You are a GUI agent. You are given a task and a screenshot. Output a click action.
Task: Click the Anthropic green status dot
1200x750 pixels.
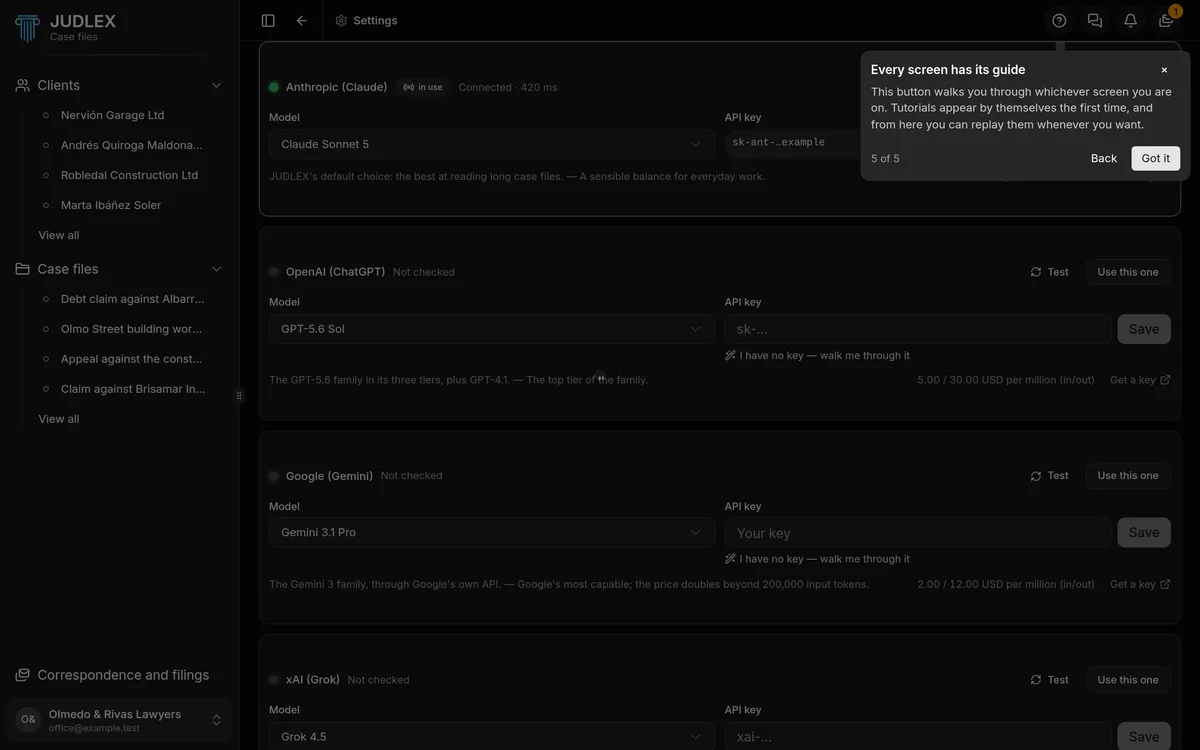[274, 87]
